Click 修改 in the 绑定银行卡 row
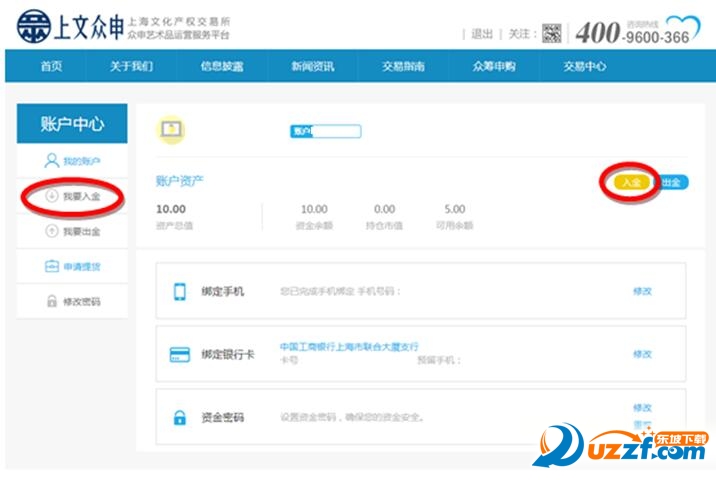This screenshot has width=716, height=484. pyautogui.click(x=642, y=354)
